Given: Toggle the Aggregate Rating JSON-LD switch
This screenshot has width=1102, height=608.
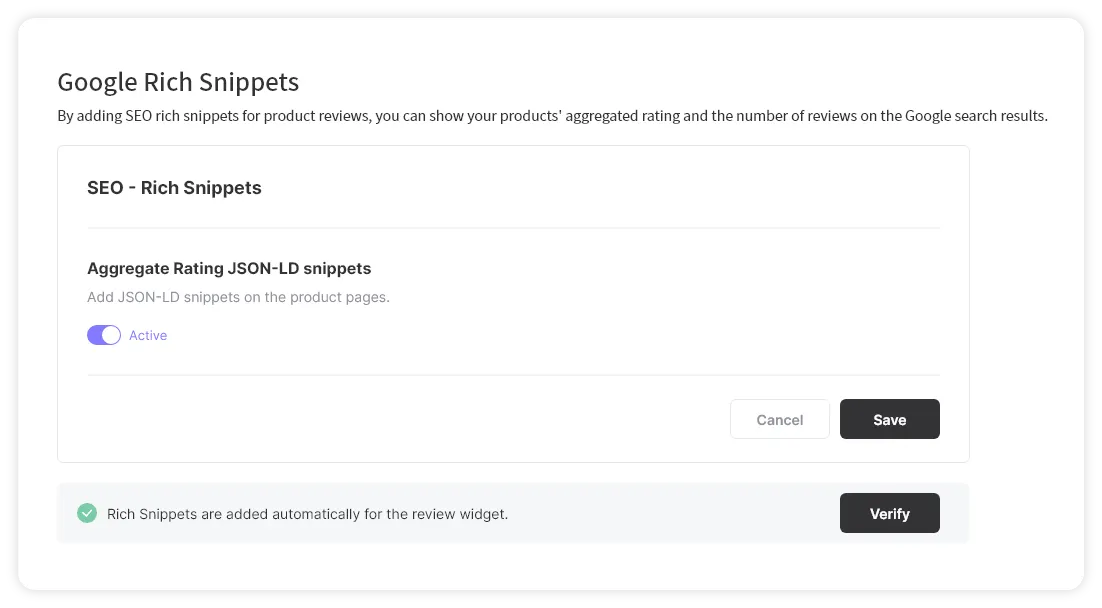Looking at the screenshot, I should pos(104,336).
